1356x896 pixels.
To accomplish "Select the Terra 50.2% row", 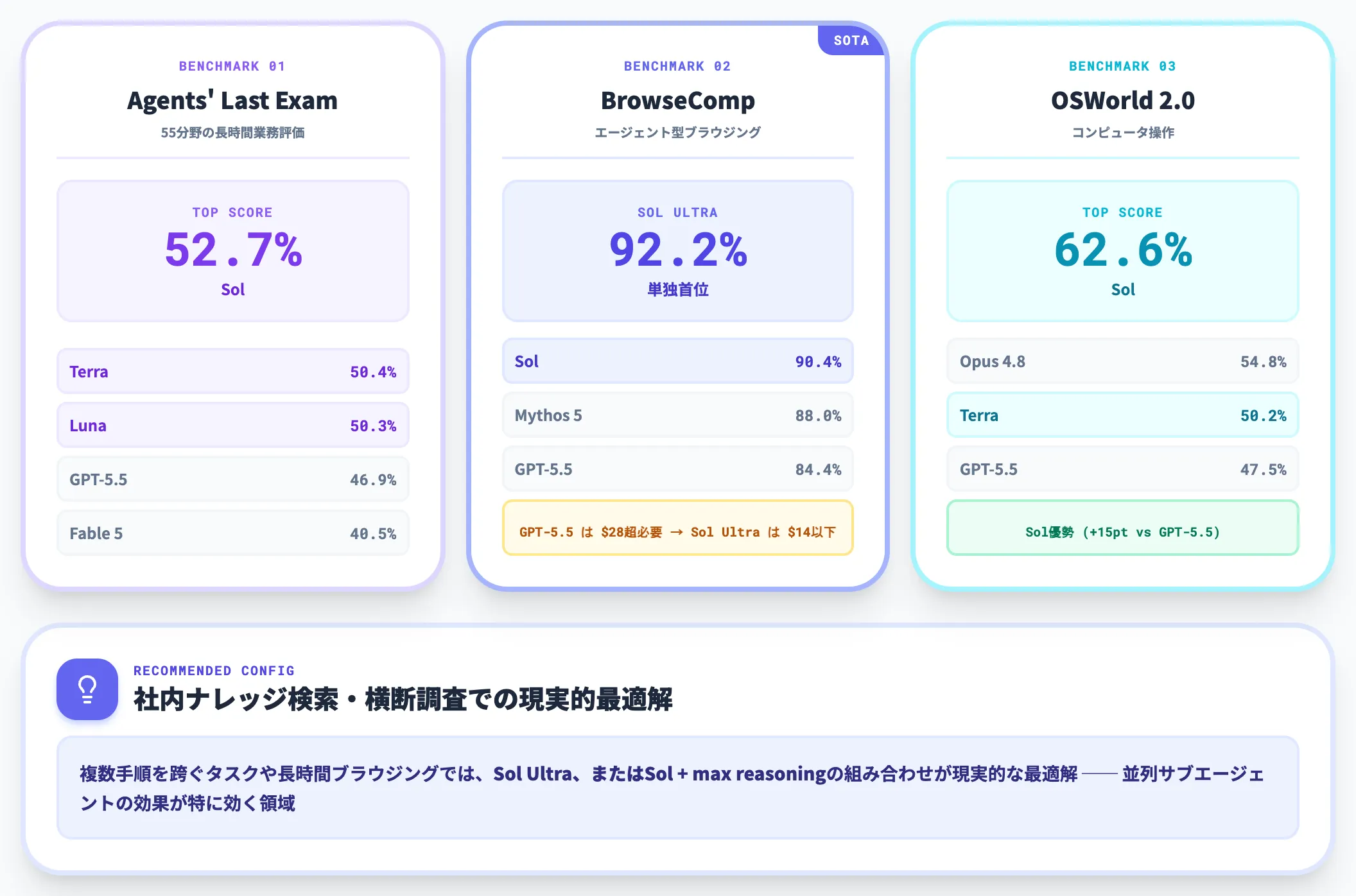I will tap(1123, 415).
